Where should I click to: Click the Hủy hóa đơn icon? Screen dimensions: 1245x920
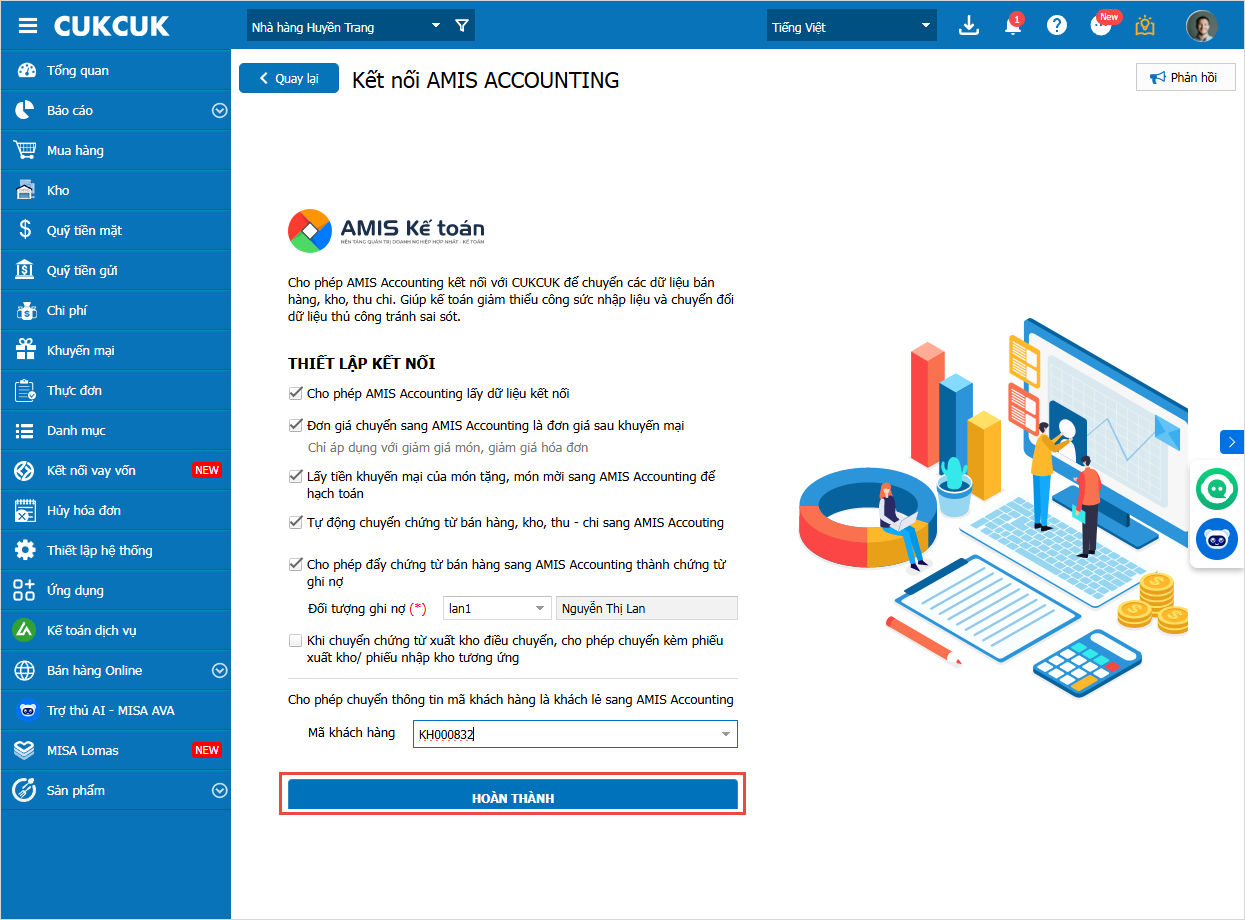[x=25, y=510]
